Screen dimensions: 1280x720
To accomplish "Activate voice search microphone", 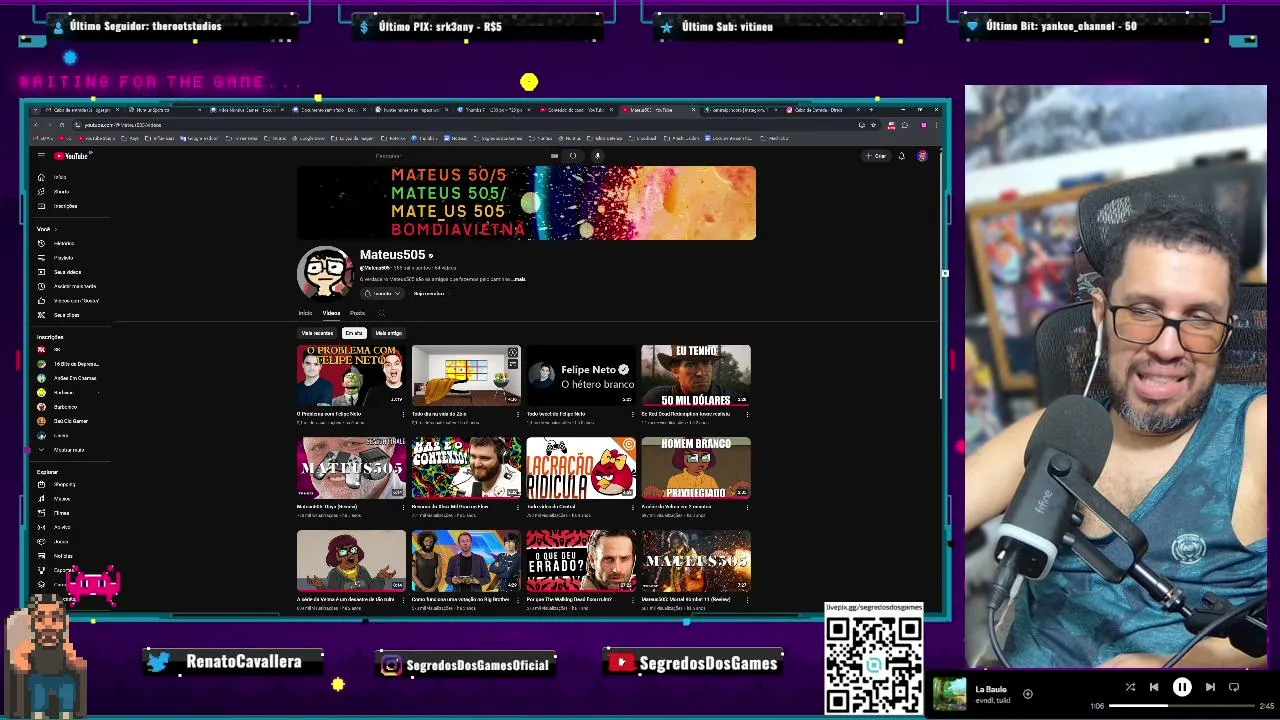I will (597, 155).
